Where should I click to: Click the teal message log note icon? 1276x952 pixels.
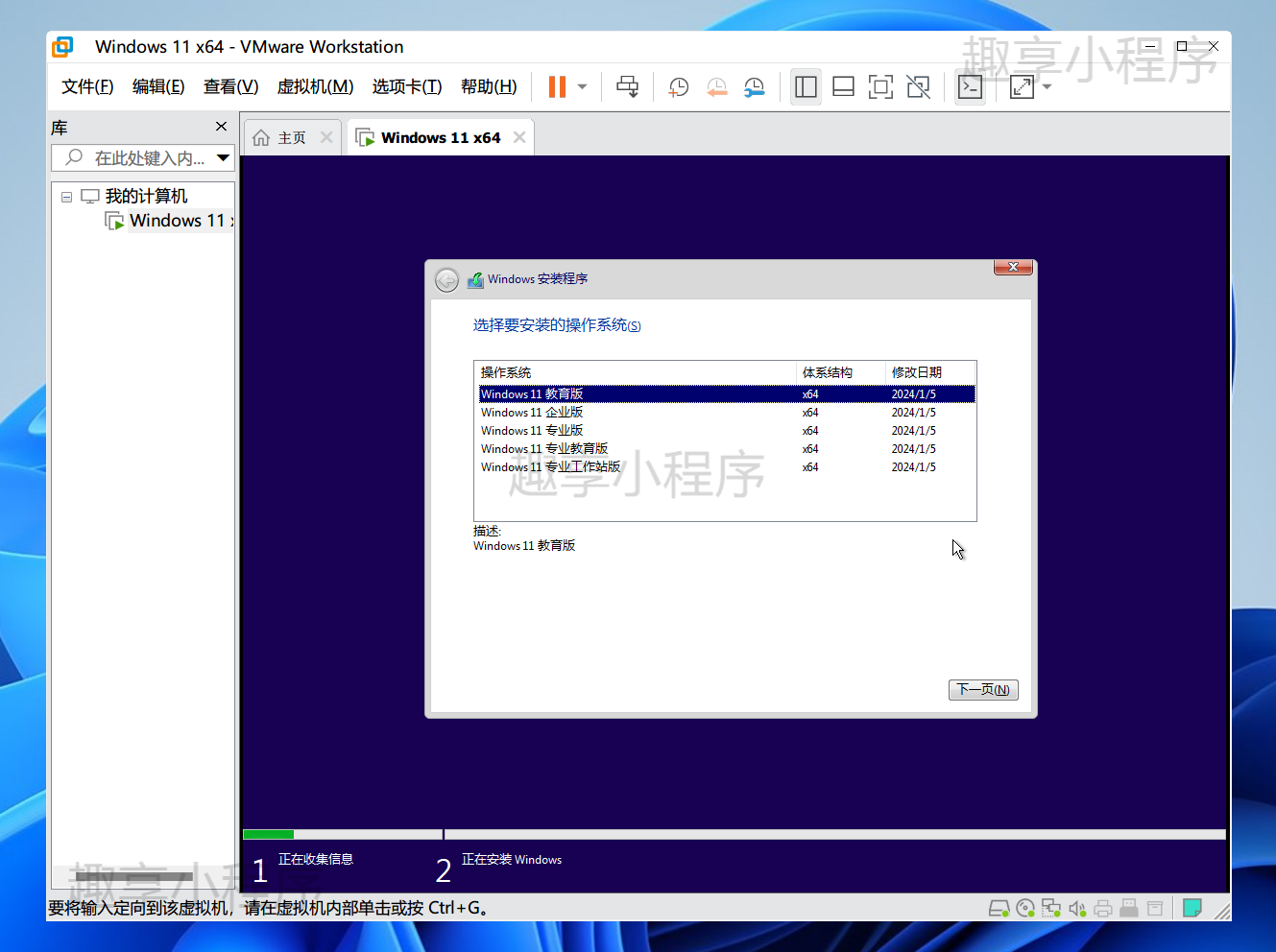1192,908
